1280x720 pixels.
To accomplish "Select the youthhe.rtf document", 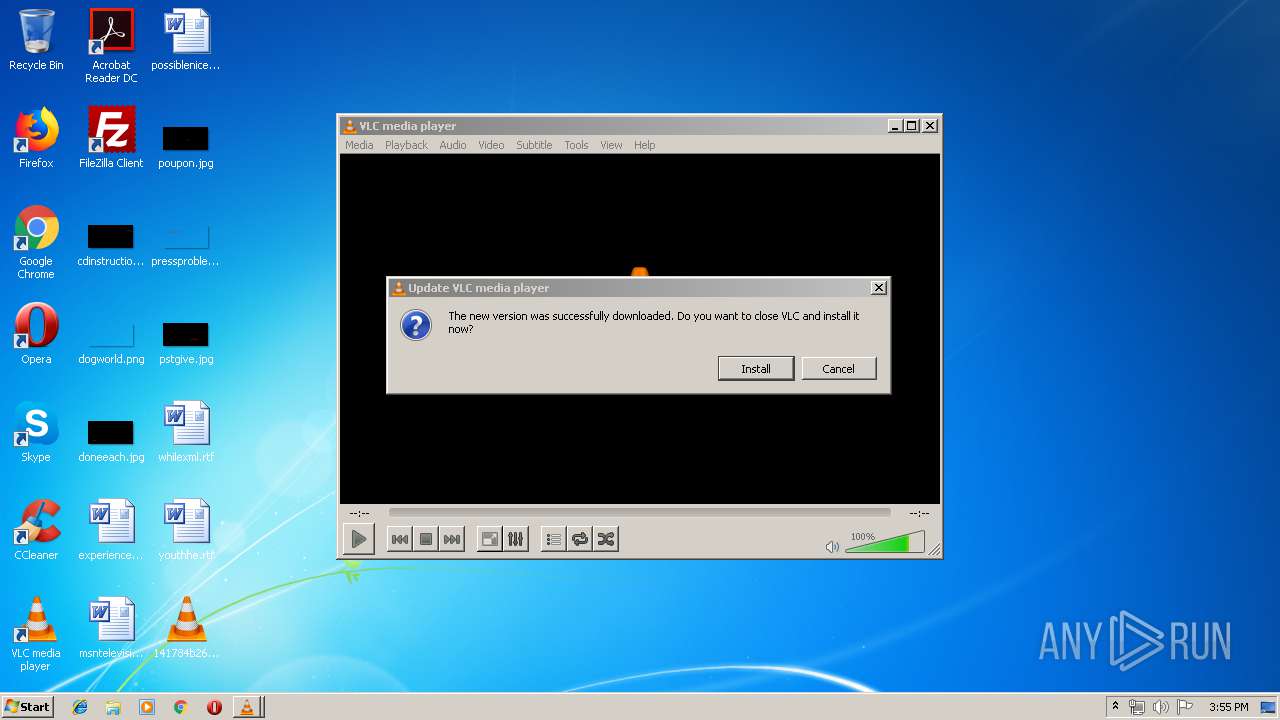I will [x=186, y=530].
